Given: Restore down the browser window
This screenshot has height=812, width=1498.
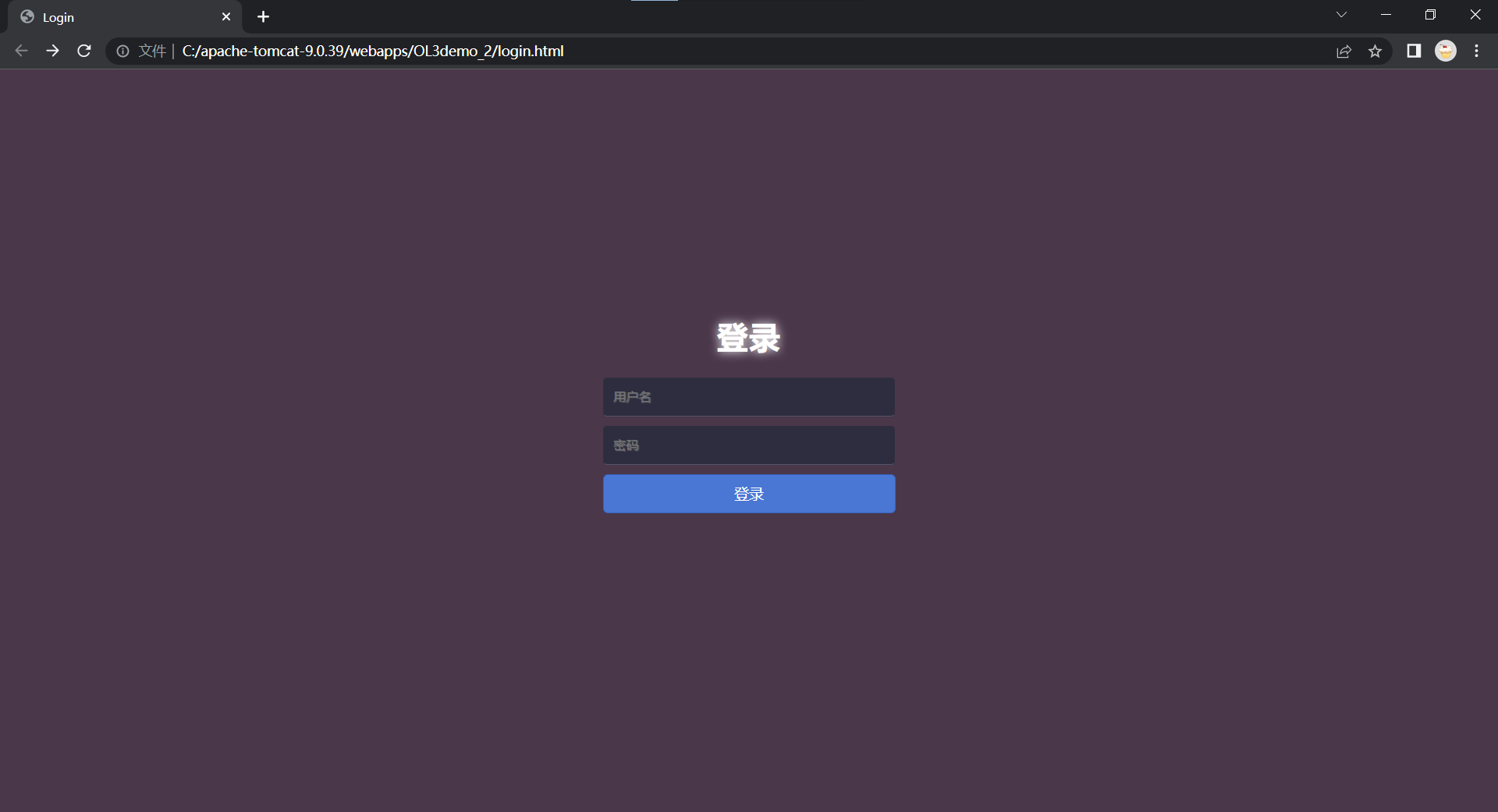Looking at the screenshot, I should [x=1431, y=14].
